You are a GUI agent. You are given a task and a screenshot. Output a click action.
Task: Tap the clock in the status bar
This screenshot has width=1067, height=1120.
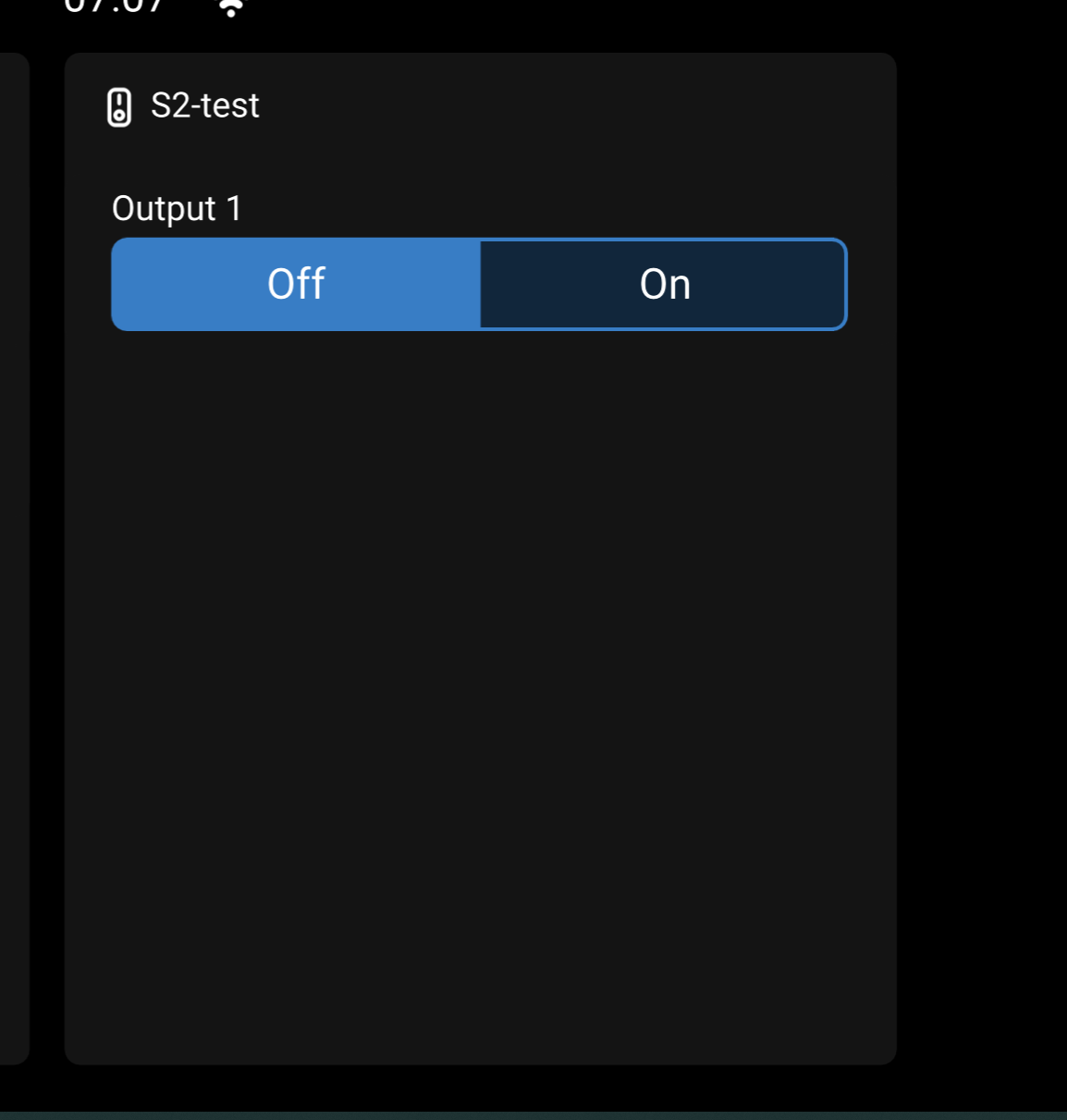(114, 6)
